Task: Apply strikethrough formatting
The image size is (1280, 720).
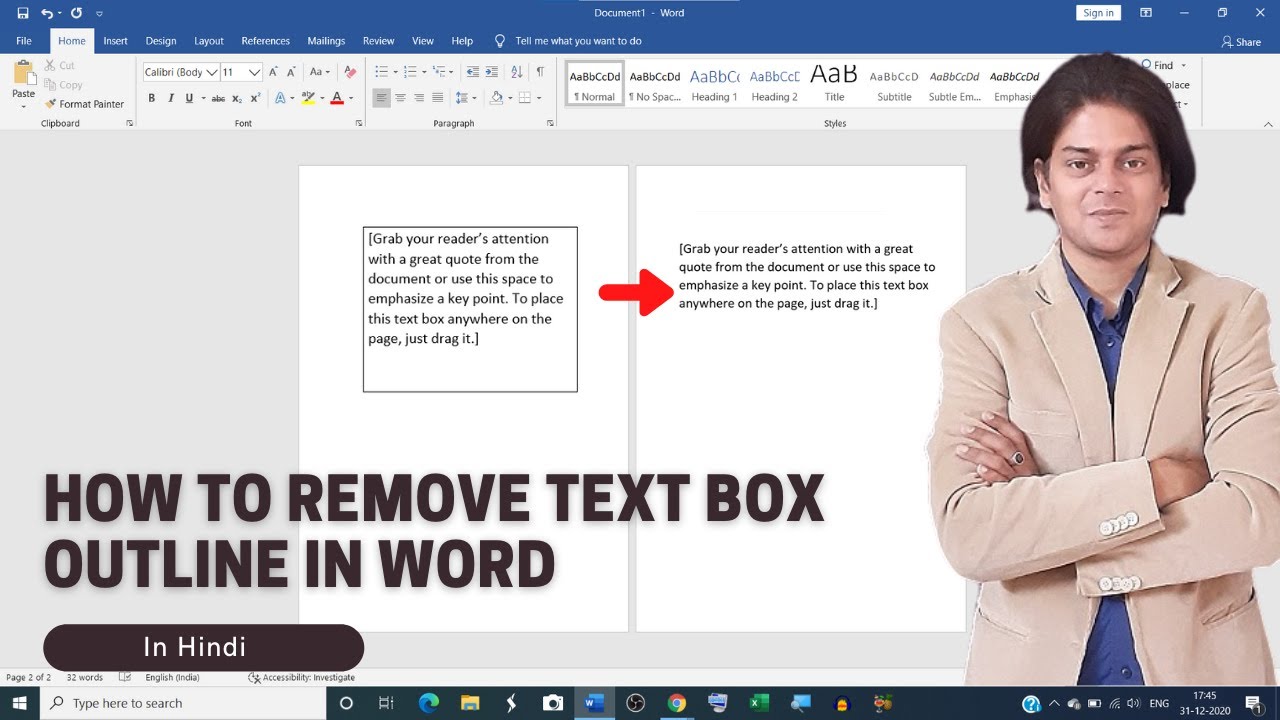Action: [220, 98]
